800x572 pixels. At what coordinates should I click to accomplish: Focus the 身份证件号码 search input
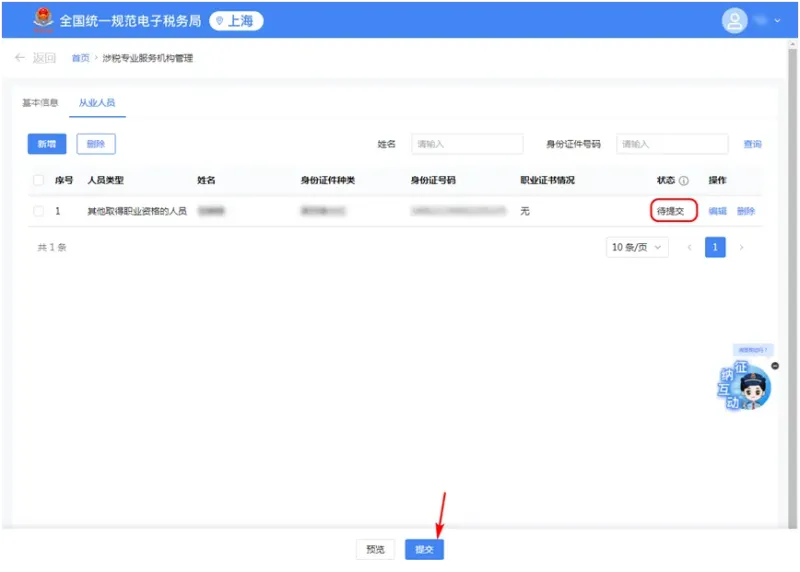pyautogui.click(x=672, y=144)
